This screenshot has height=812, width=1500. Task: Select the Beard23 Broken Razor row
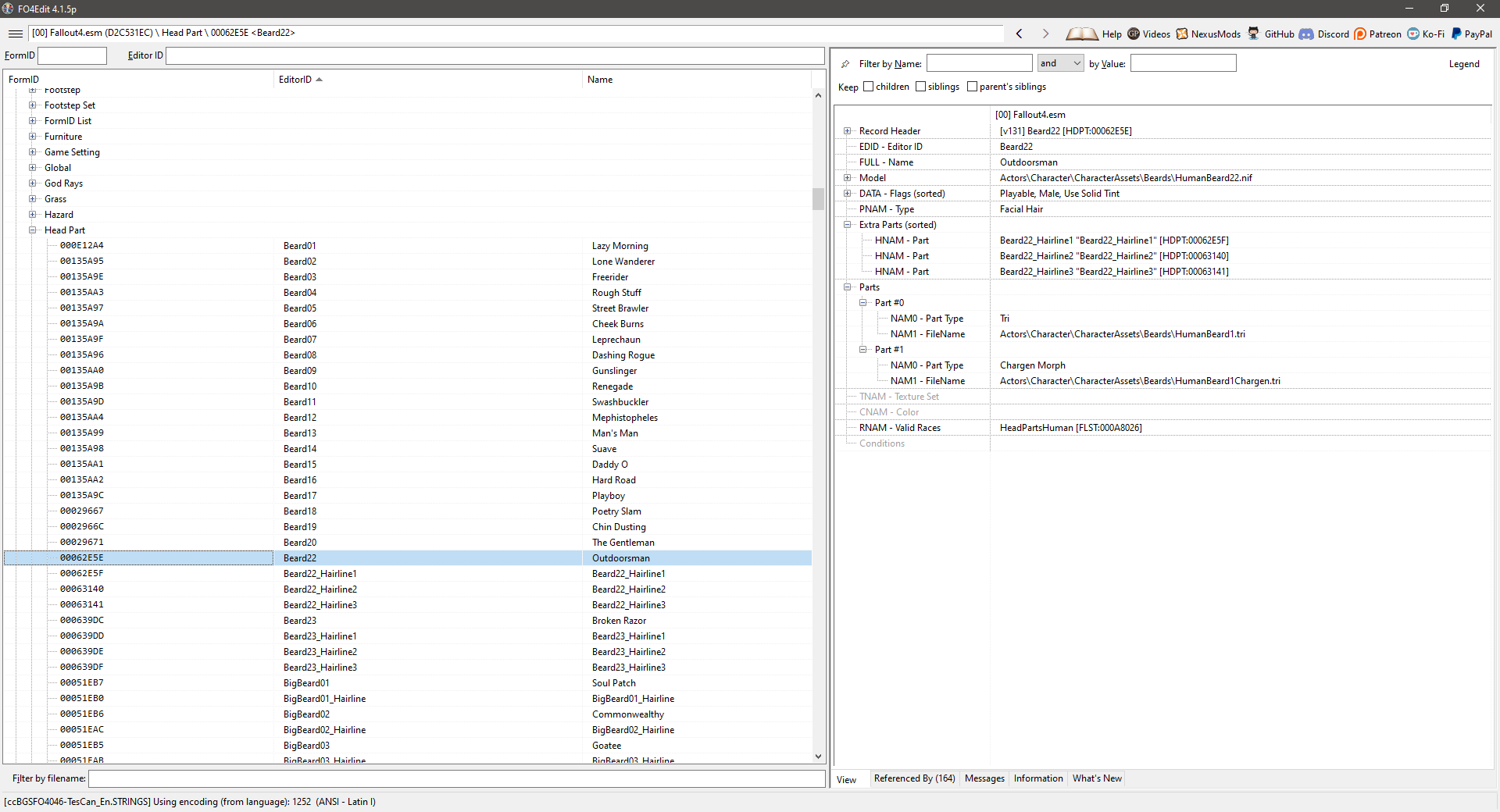408,621
